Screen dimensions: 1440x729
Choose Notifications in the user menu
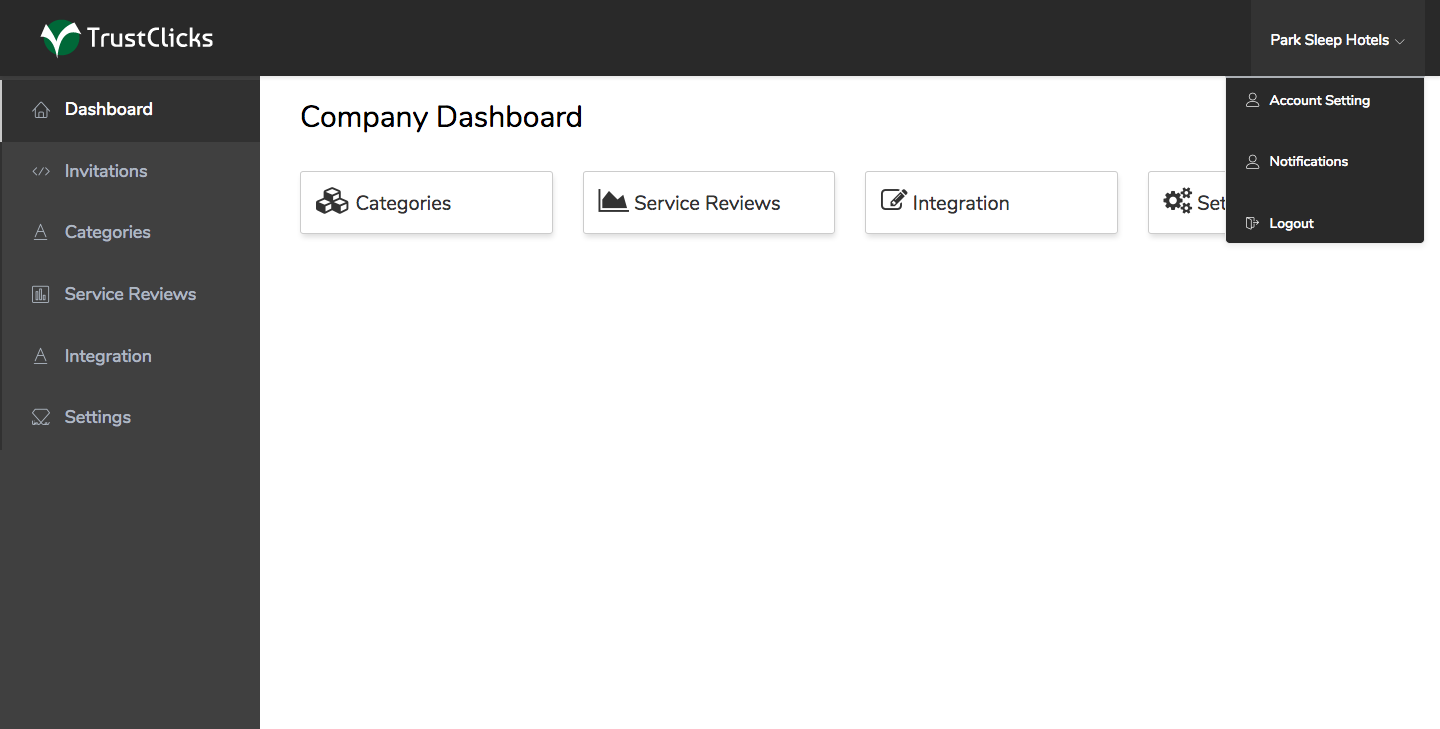[1308, 161]
